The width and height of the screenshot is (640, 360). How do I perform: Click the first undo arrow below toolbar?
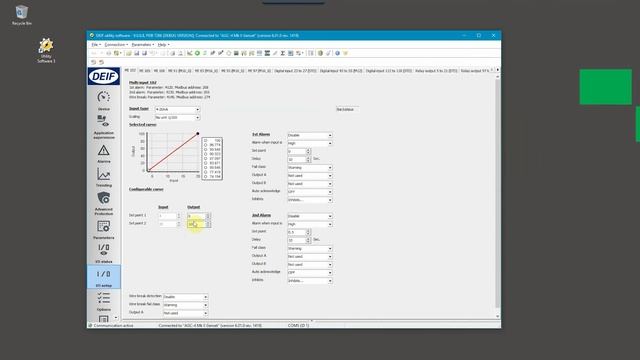pos(93,62)
